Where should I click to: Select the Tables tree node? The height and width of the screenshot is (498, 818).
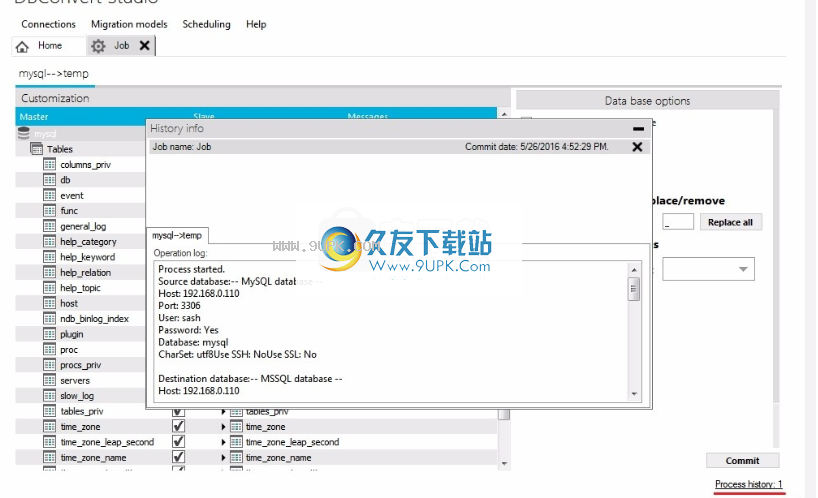59,149
